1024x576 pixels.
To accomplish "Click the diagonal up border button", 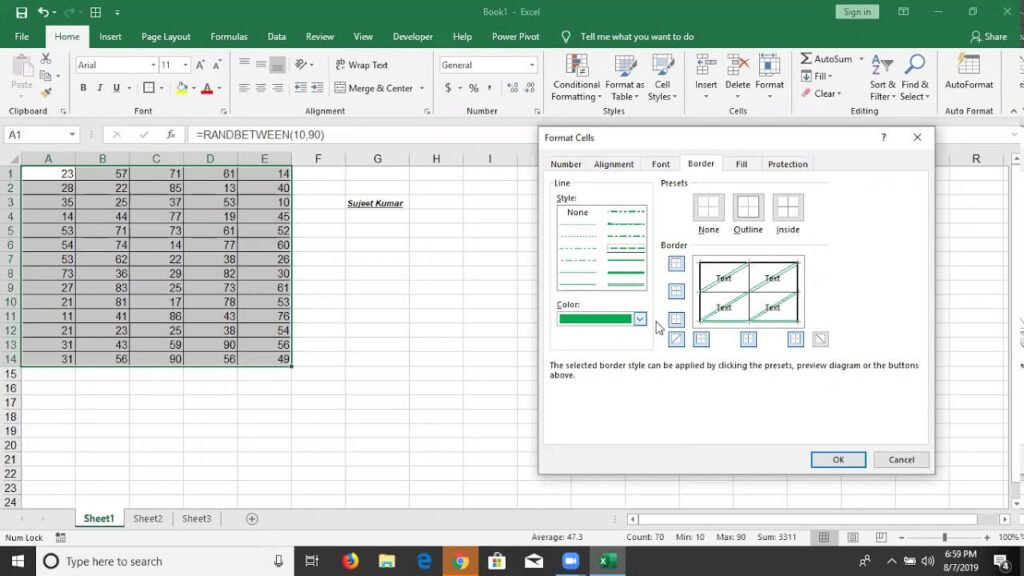I will coord(677,339).
